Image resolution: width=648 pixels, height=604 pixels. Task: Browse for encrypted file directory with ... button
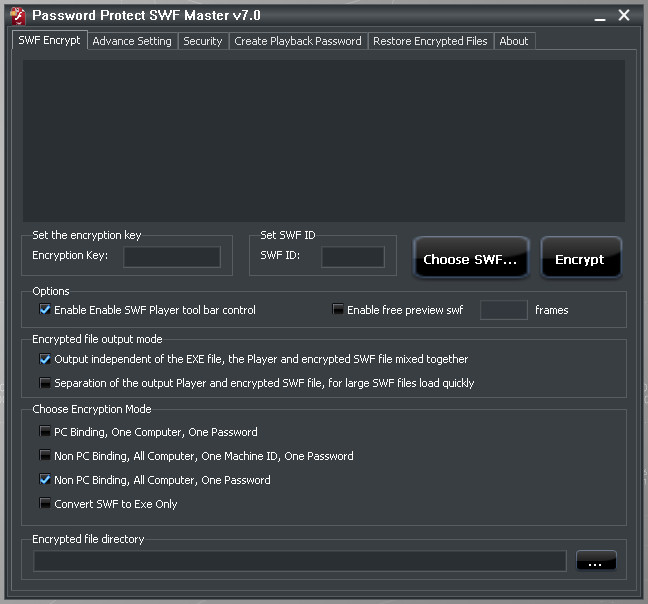(x=596, y=561)
